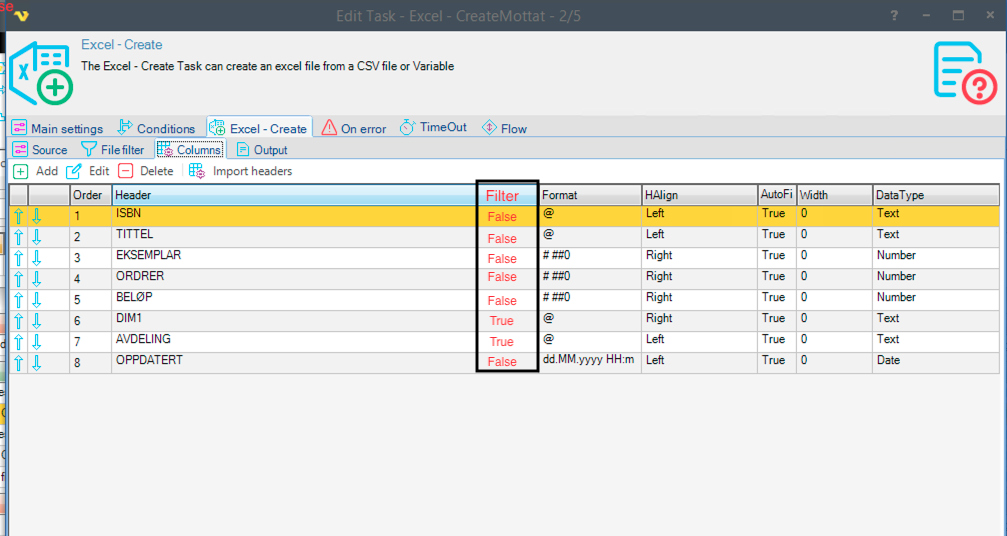Image resolution: width=1007 pixels, height=536 pixels.
Task: Move the AVDELING row down with arrow
Action: pyautogui.click(x=37, y=341)
